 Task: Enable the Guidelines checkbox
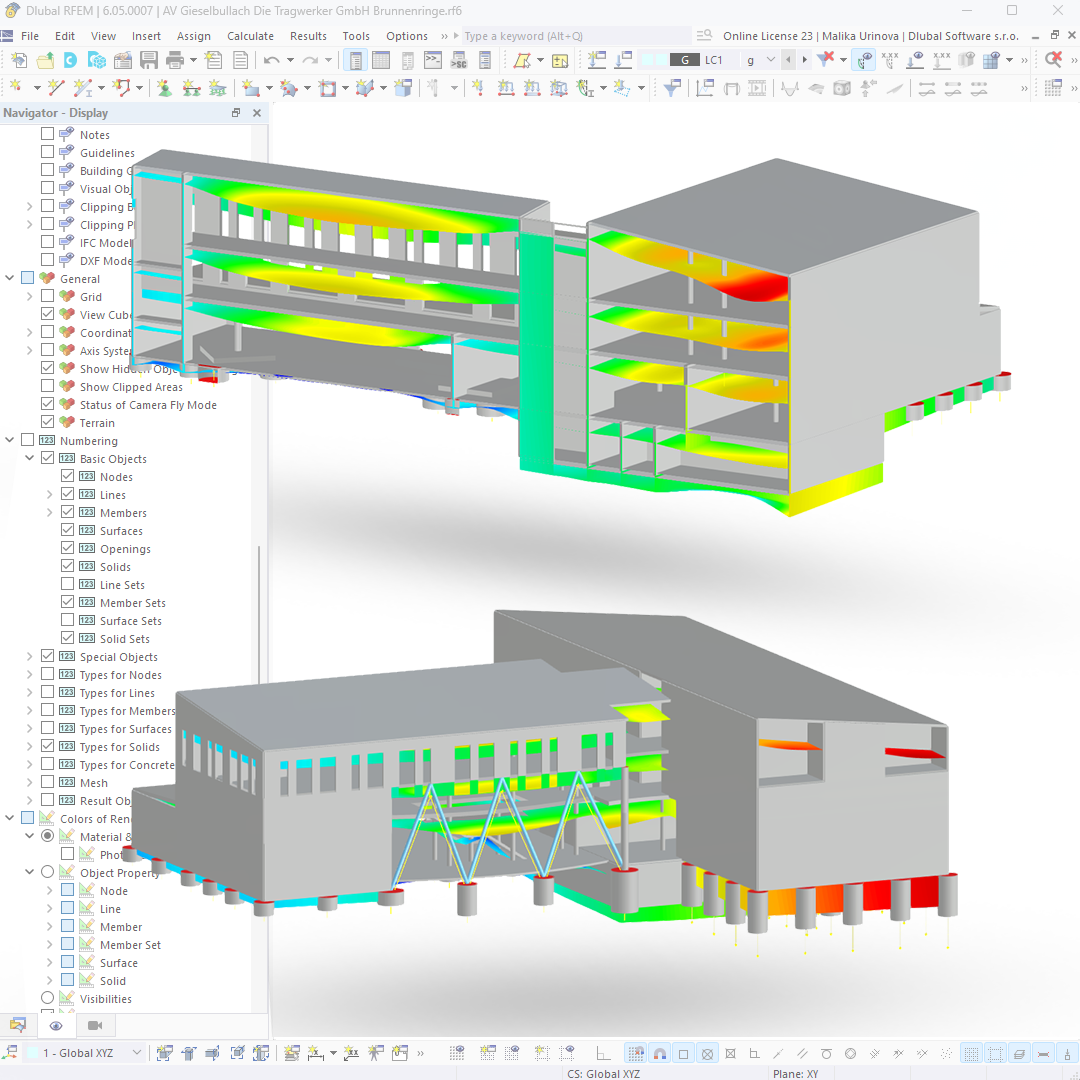tap(48, 152)
